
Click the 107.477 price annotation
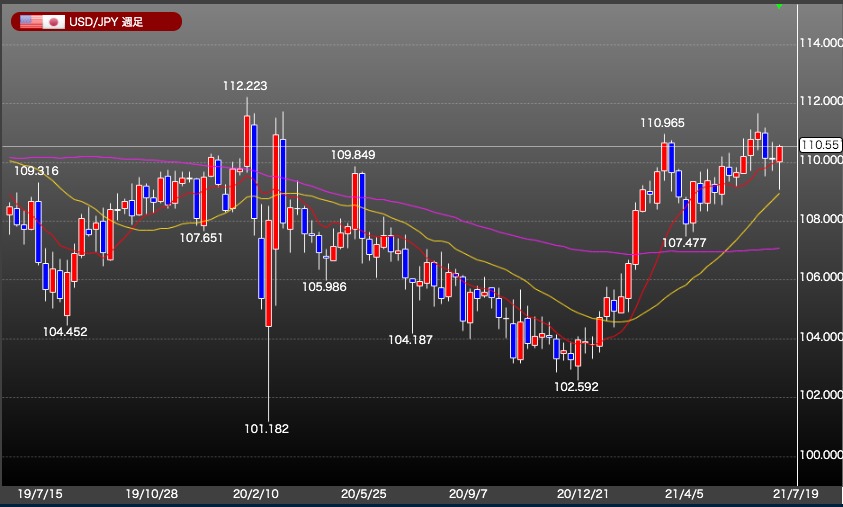(684, 243)
